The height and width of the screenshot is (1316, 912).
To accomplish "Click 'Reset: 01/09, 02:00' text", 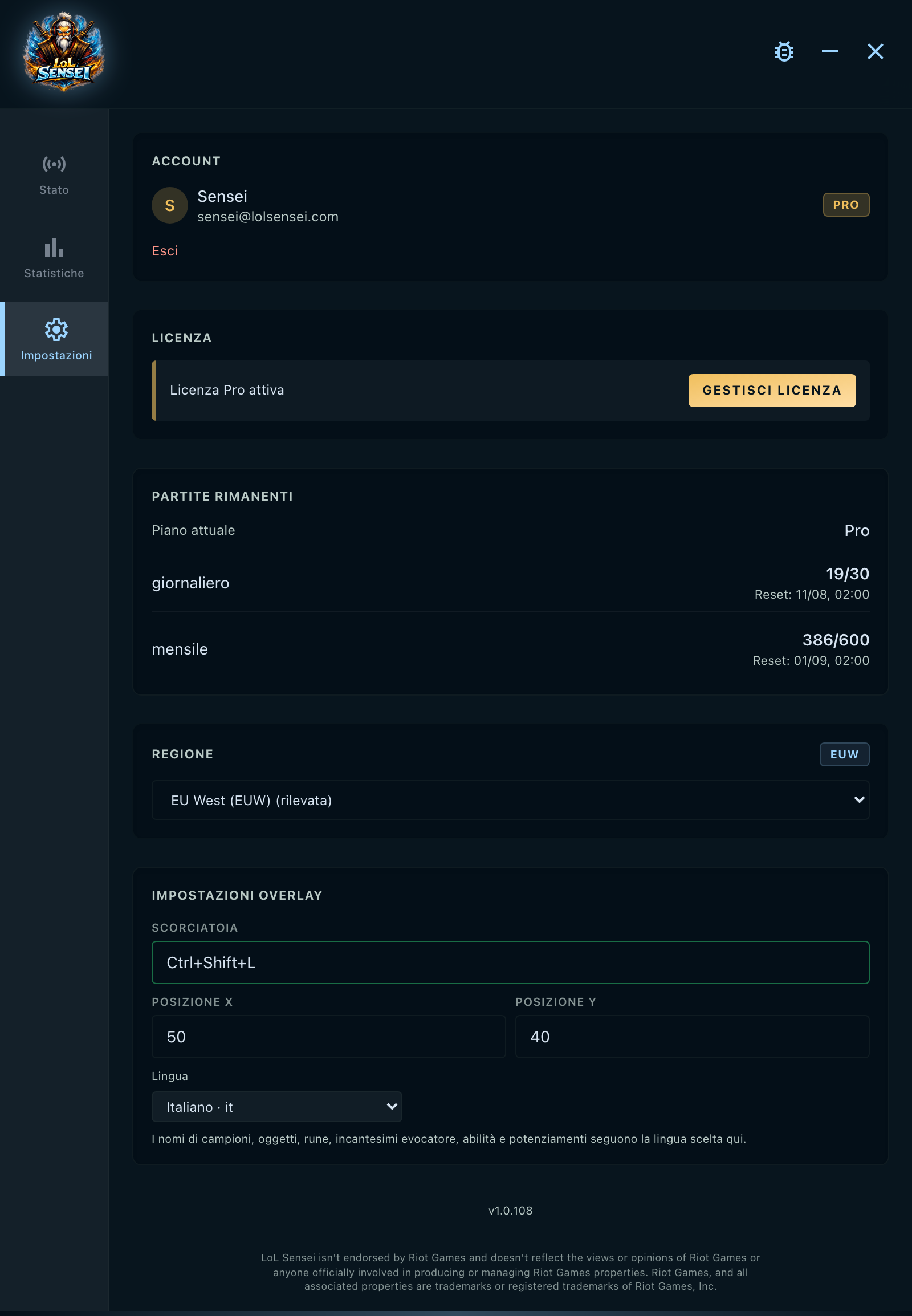I will [x=811, y=661].
